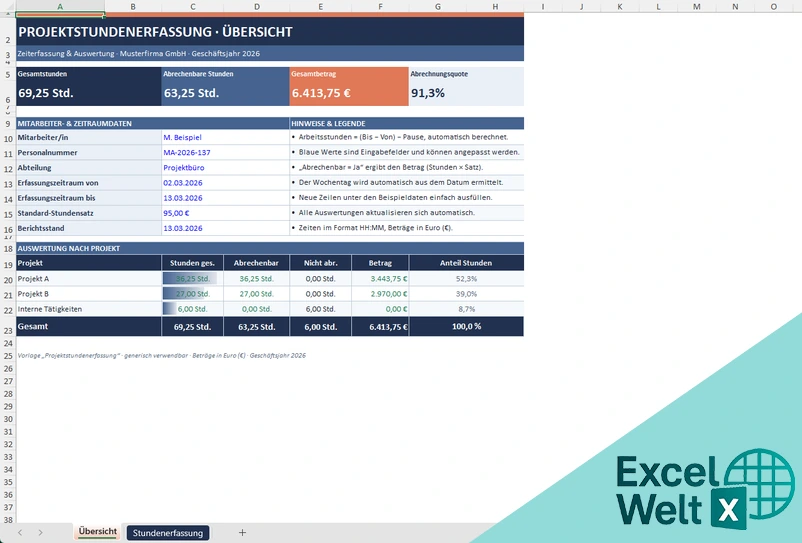The width and height of the screenshot is (802, 543).
Task: Click the Interne Tätigkeiten row label
Action: [x=50, y=309]
